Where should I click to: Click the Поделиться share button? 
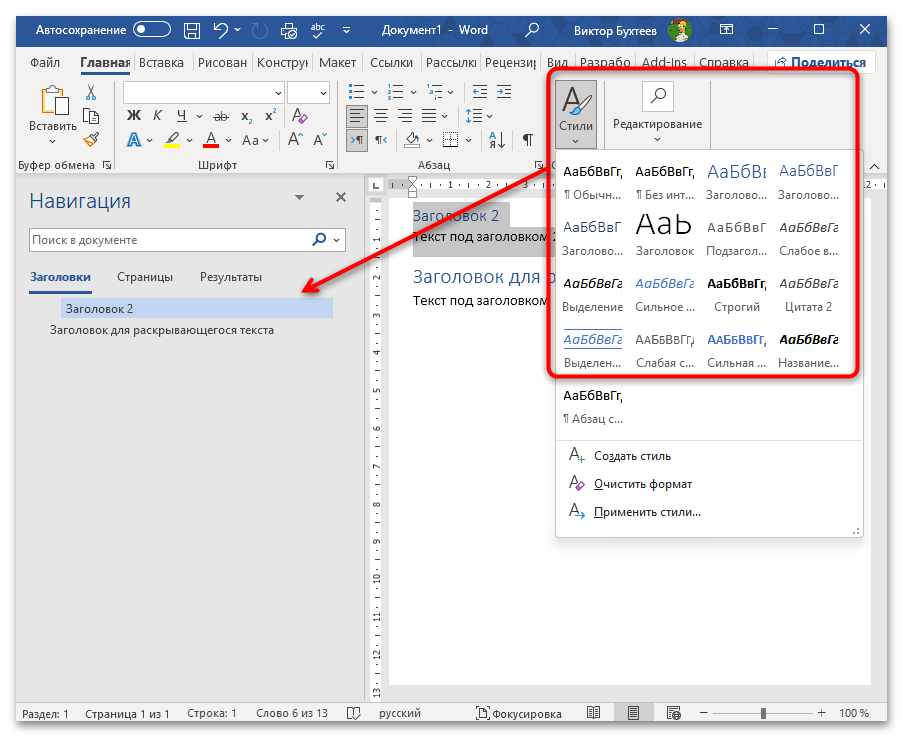(820, 62)
